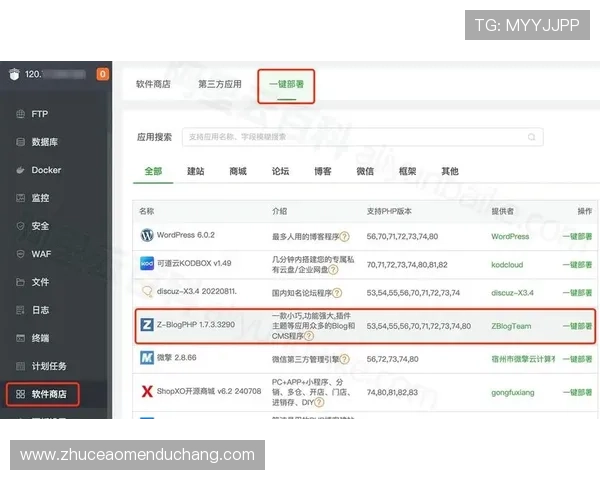Click the search magnifier icon in search box

click(x=532, y=137)
